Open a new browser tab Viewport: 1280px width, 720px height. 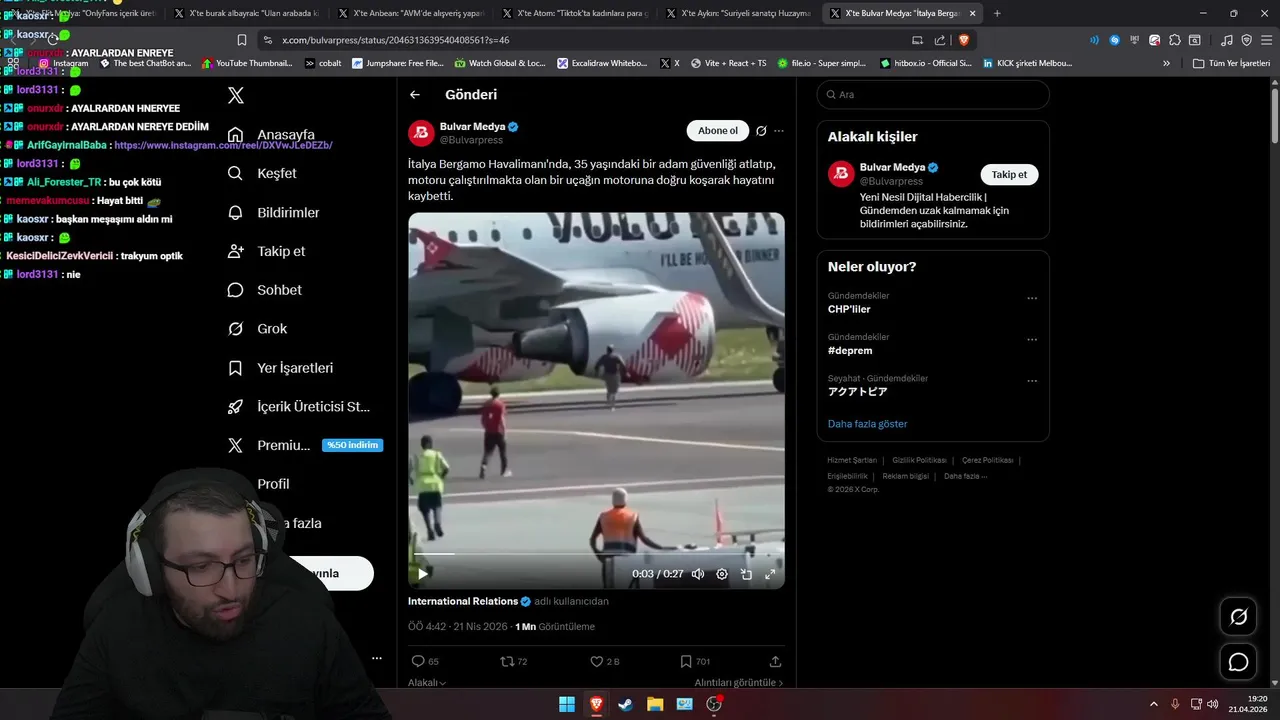click(x=997, y=13)
